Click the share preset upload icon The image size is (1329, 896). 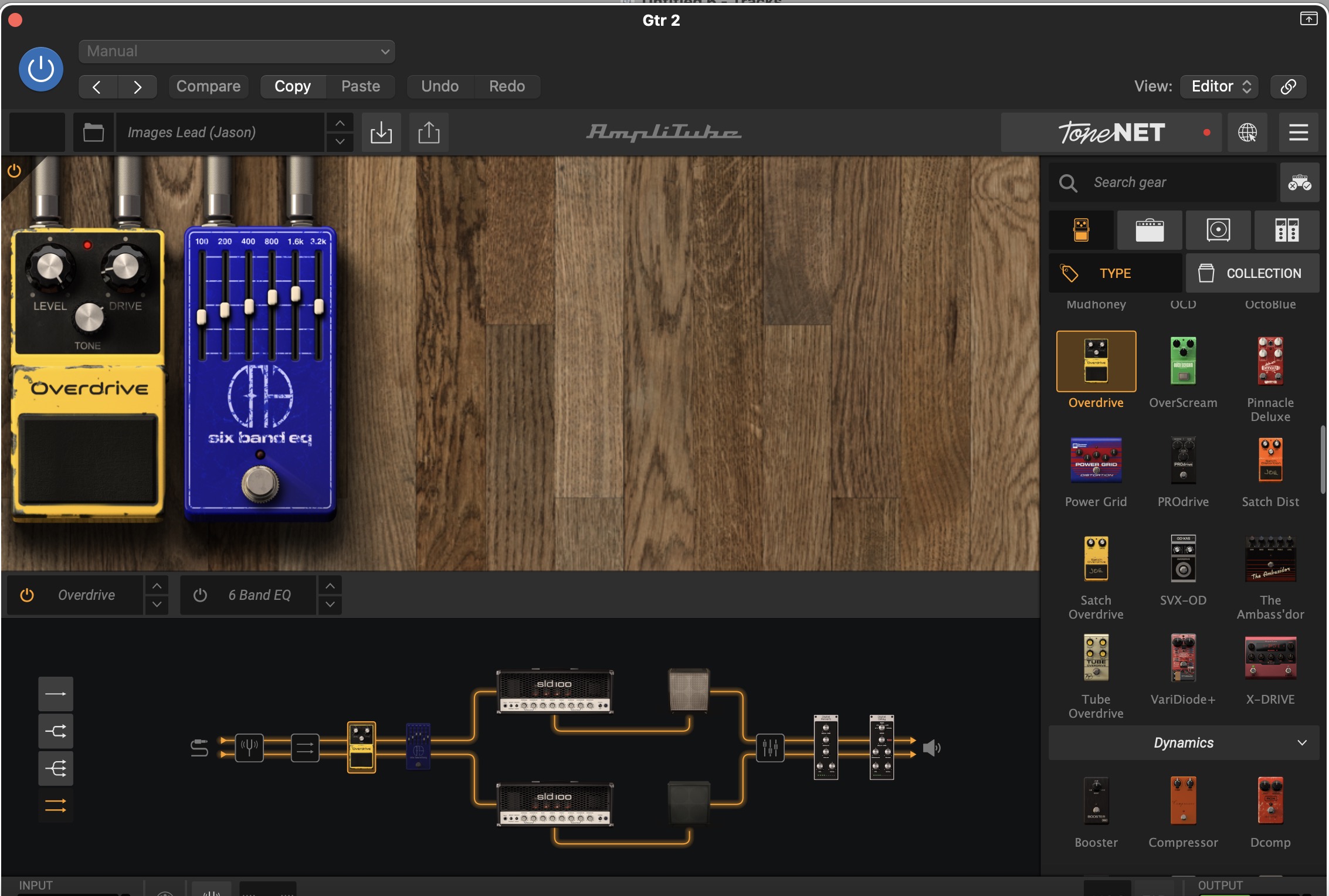tap(429, 133)
